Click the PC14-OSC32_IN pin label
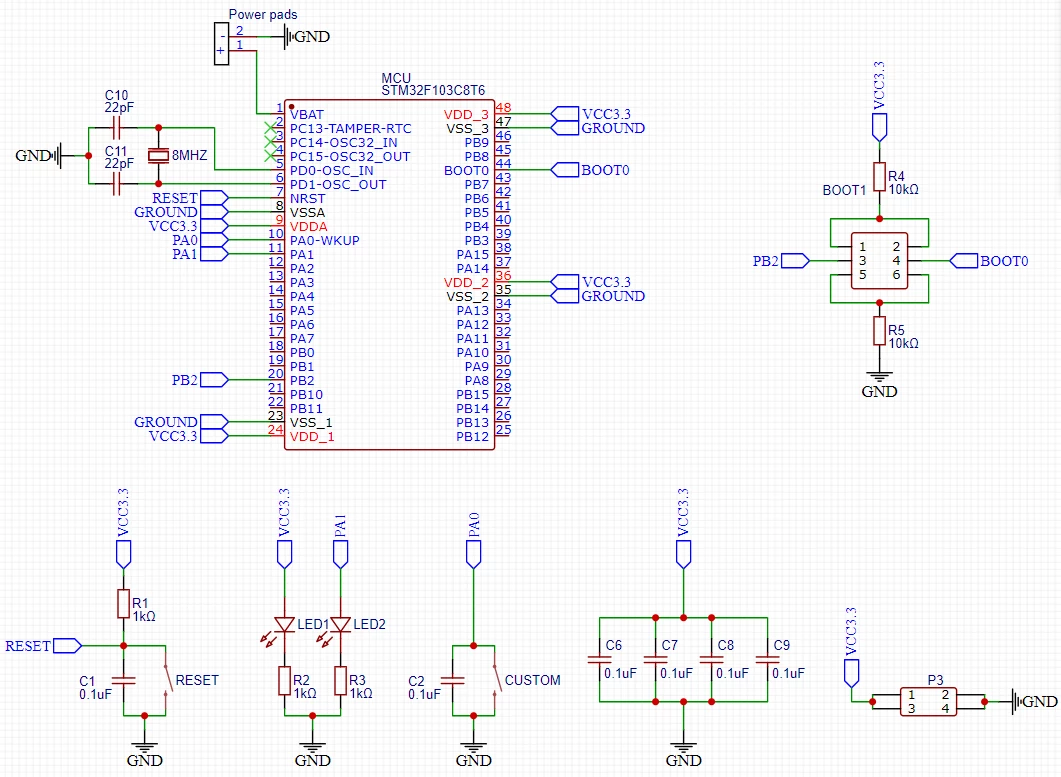The width and height of the screenshot is (1061, 777). 344,143
